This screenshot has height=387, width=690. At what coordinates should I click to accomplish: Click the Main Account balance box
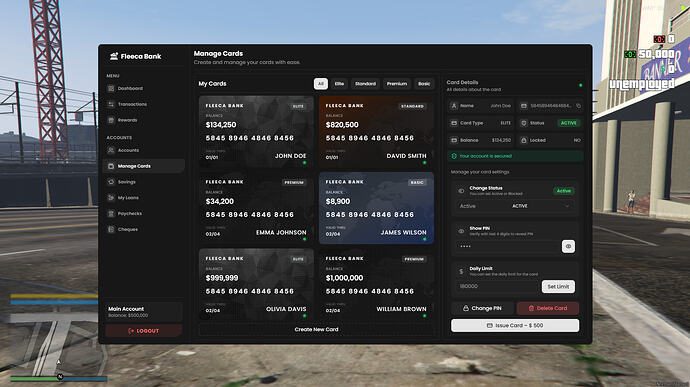click(143, 312)
